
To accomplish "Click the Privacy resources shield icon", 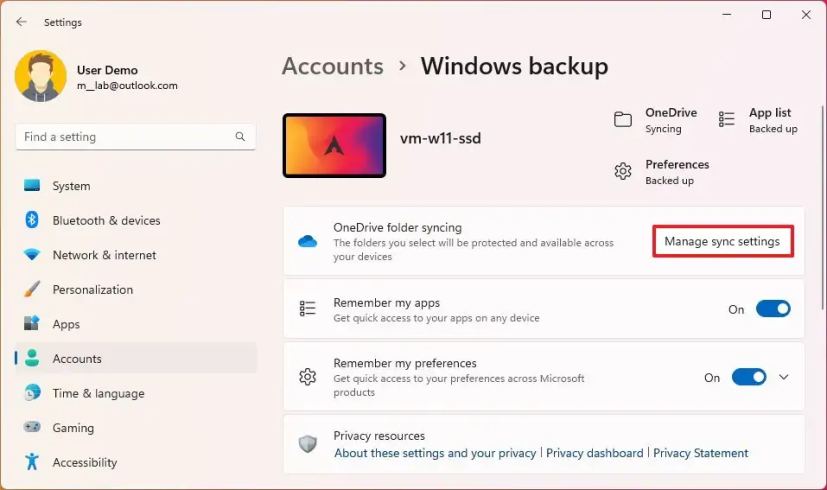I will click(308, 444).
